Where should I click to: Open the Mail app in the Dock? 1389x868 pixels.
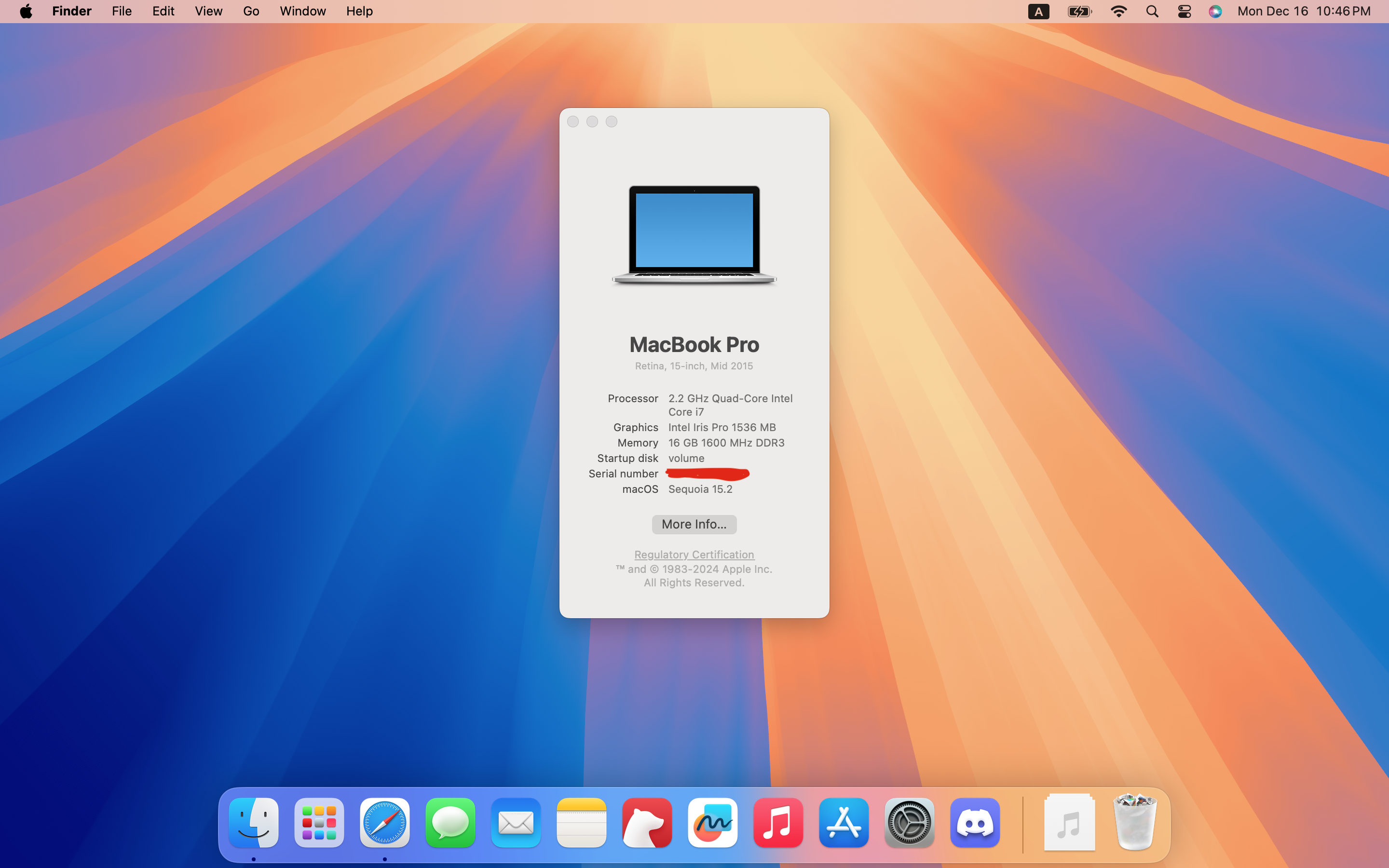tap(516, 822)
